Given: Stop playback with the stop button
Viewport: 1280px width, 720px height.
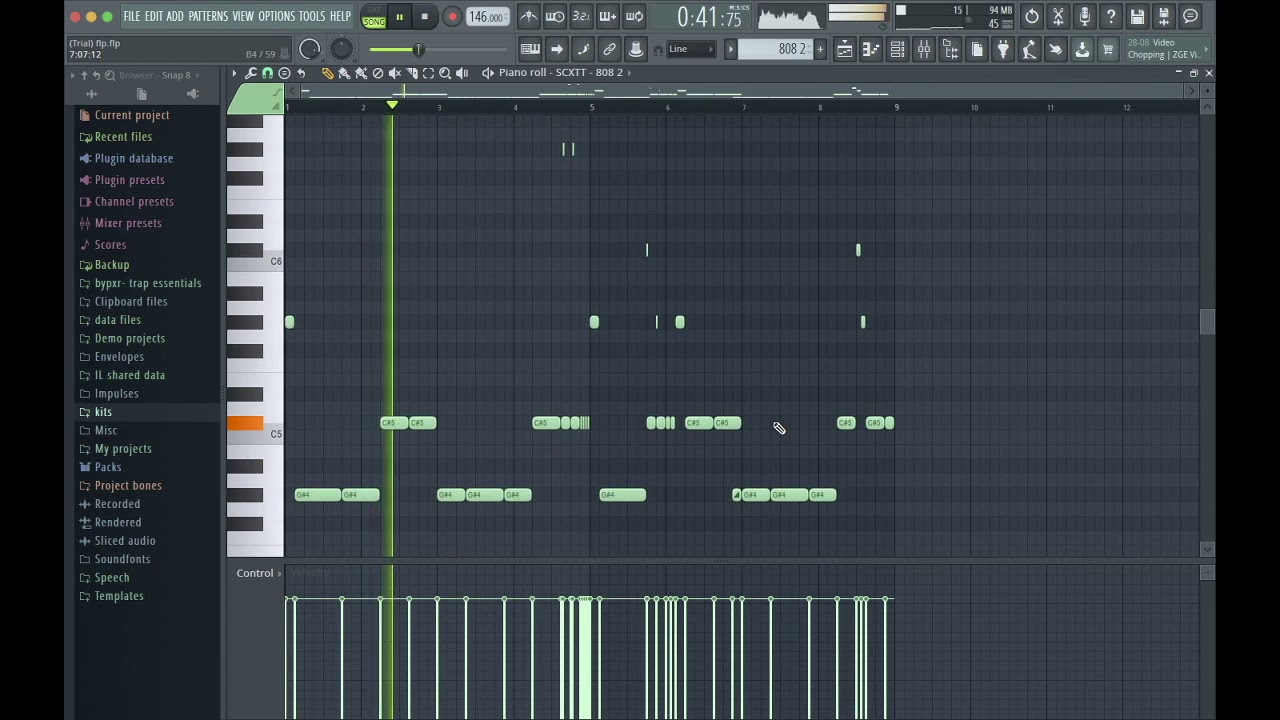Looking at the screenshot, I should point(424,17).
